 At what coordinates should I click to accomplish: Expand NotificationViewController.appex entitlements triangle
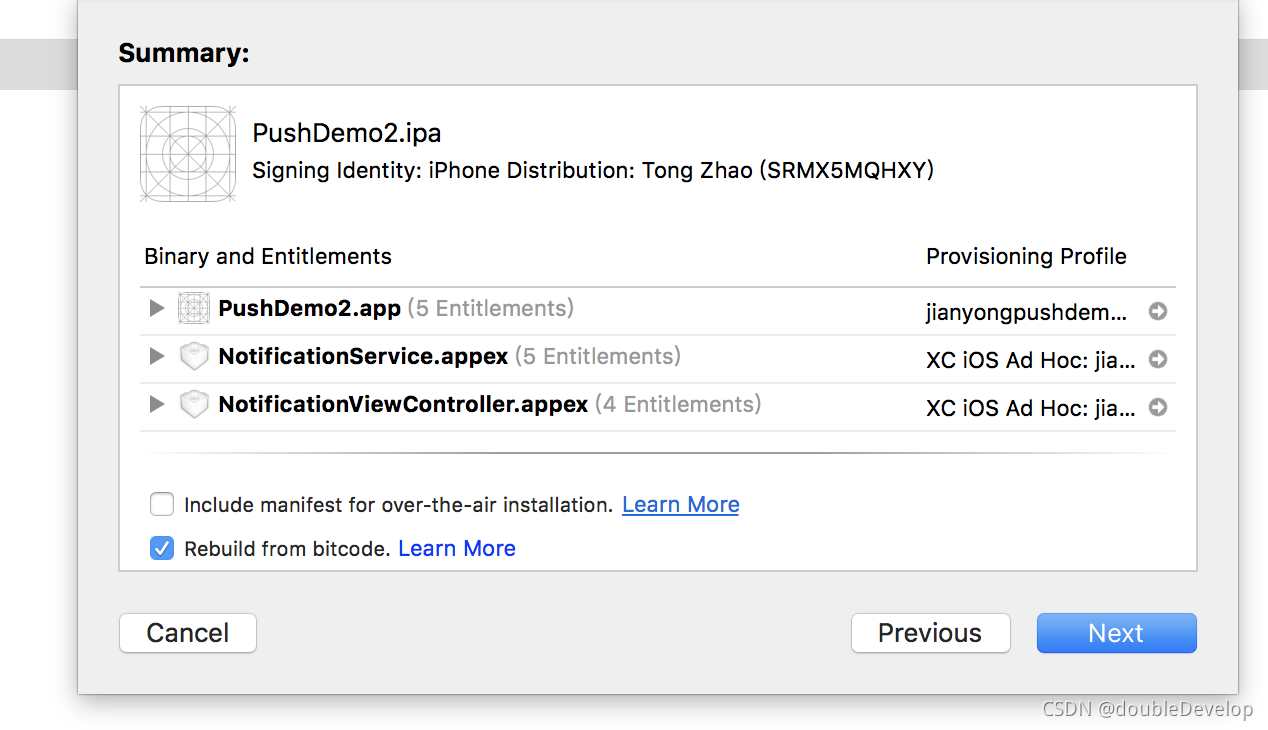[x=156, y=404]
